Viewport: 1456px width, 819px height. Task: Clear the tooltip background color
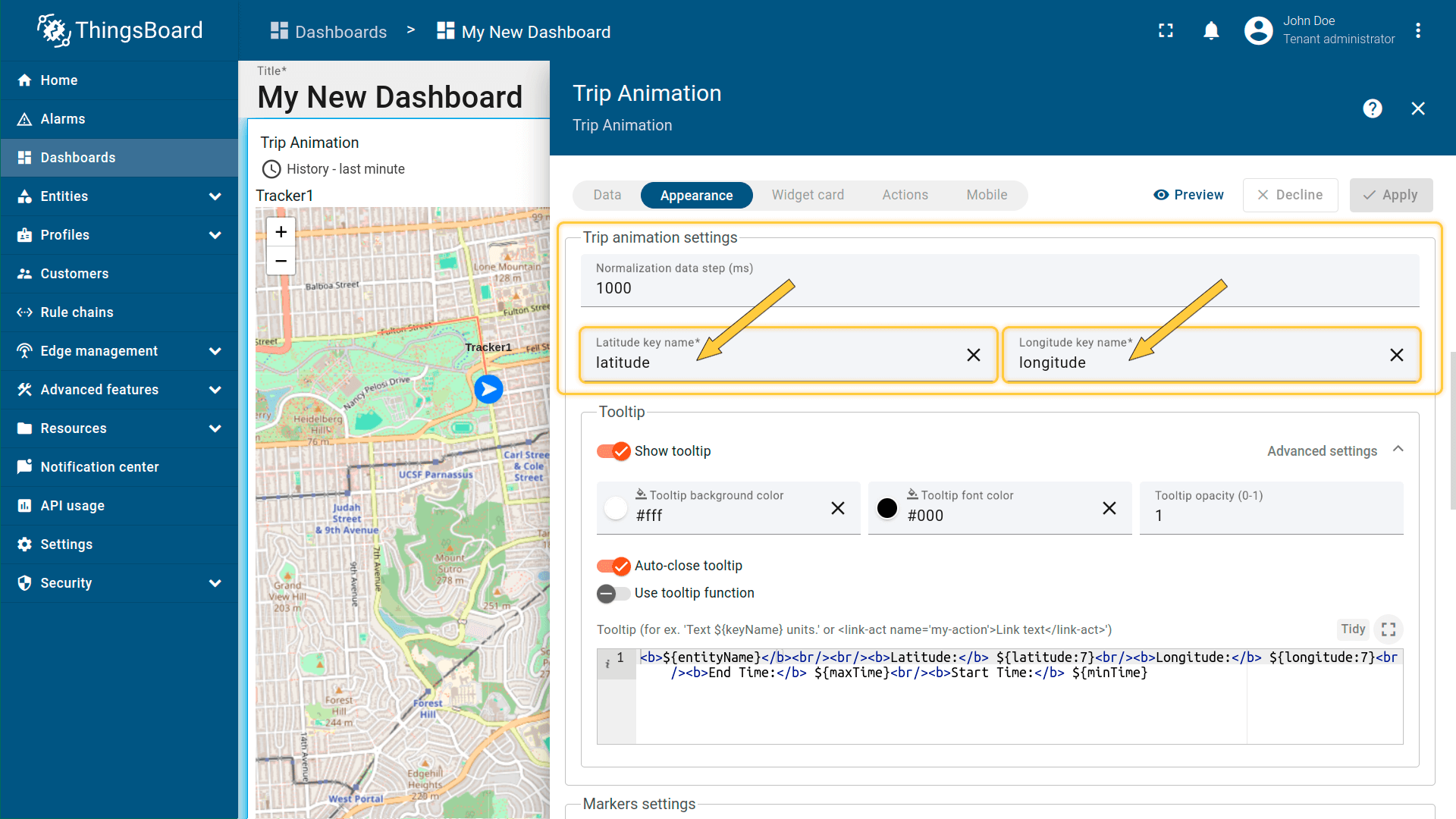(x=837, y=508)
